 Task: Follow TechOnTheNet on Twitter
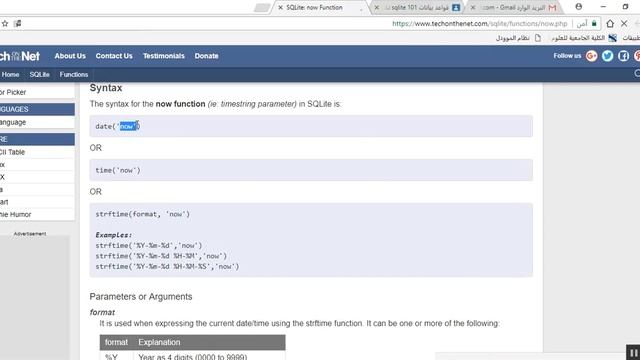click(607, 56)
